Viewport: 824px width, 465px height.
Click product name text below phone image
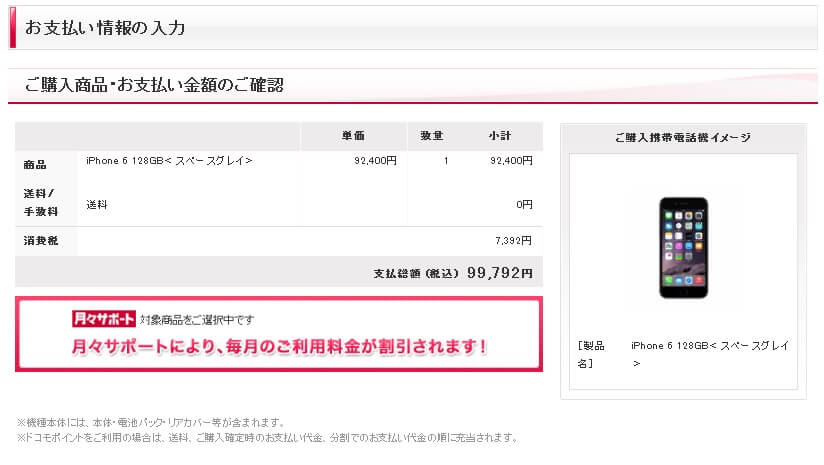point(710,354)
